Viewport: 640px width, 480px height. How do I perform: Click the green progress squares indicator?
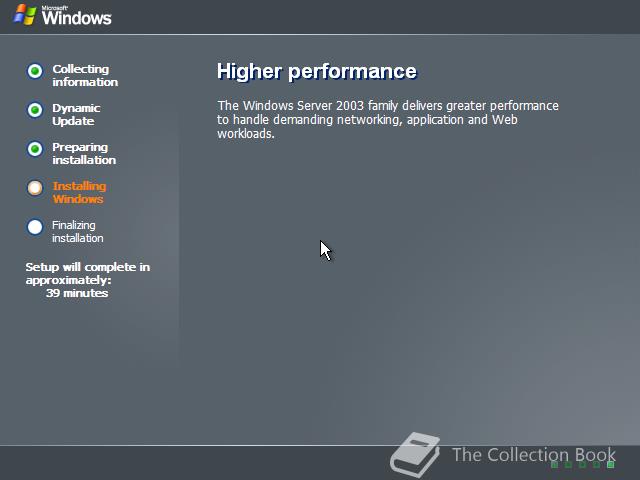582,464
